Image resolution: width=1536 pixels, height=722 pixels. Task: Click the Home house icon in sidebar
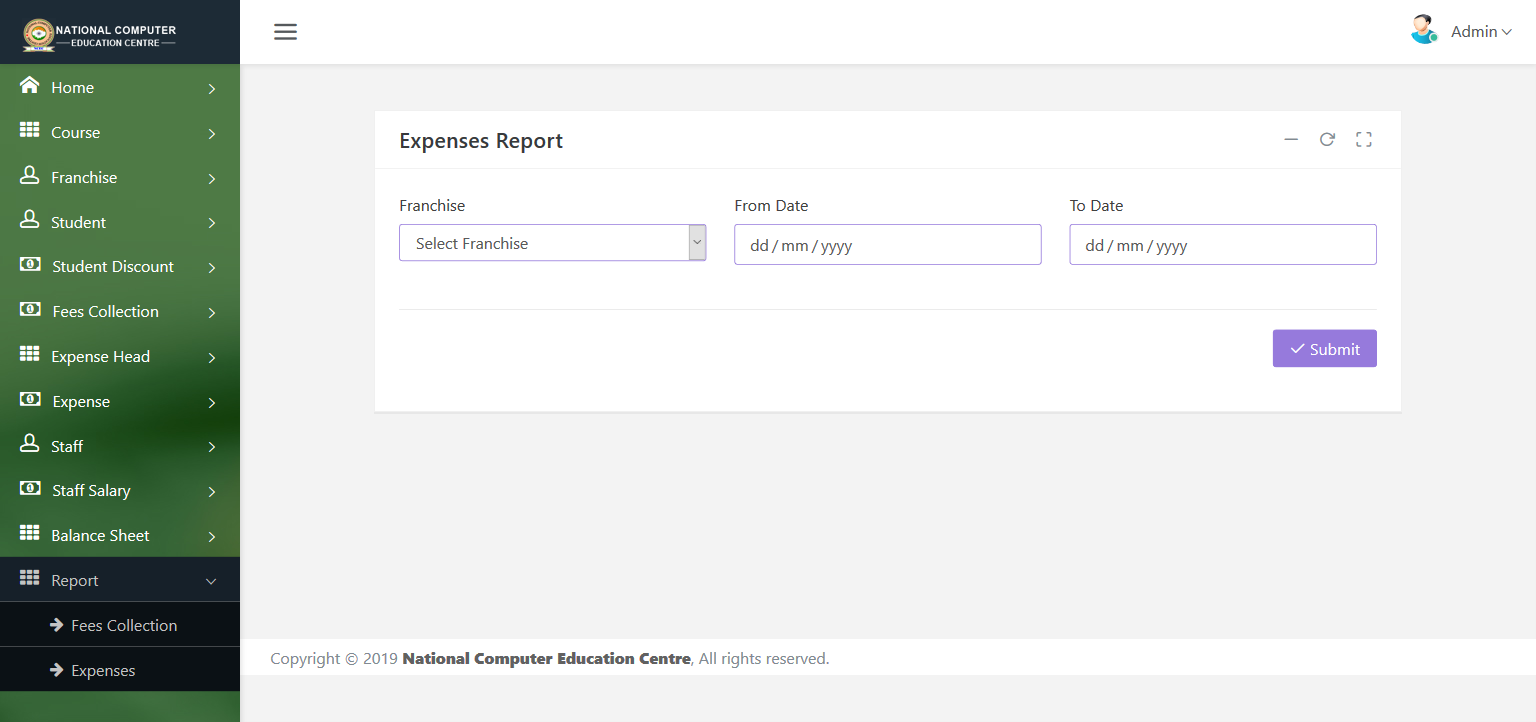pos(30,86)
